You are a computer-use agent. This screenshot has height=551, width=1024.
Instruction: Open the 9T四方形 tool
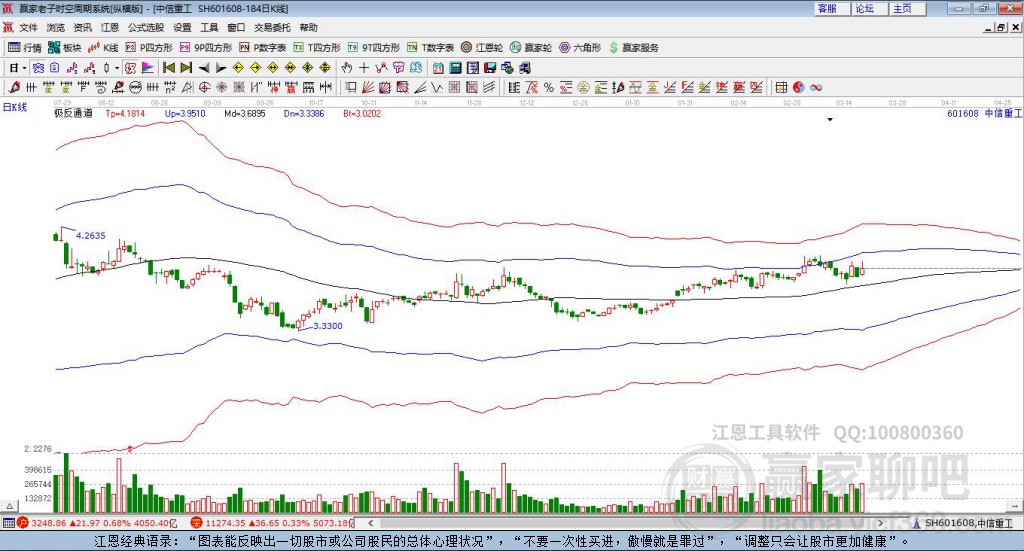[x=374, y=48]
